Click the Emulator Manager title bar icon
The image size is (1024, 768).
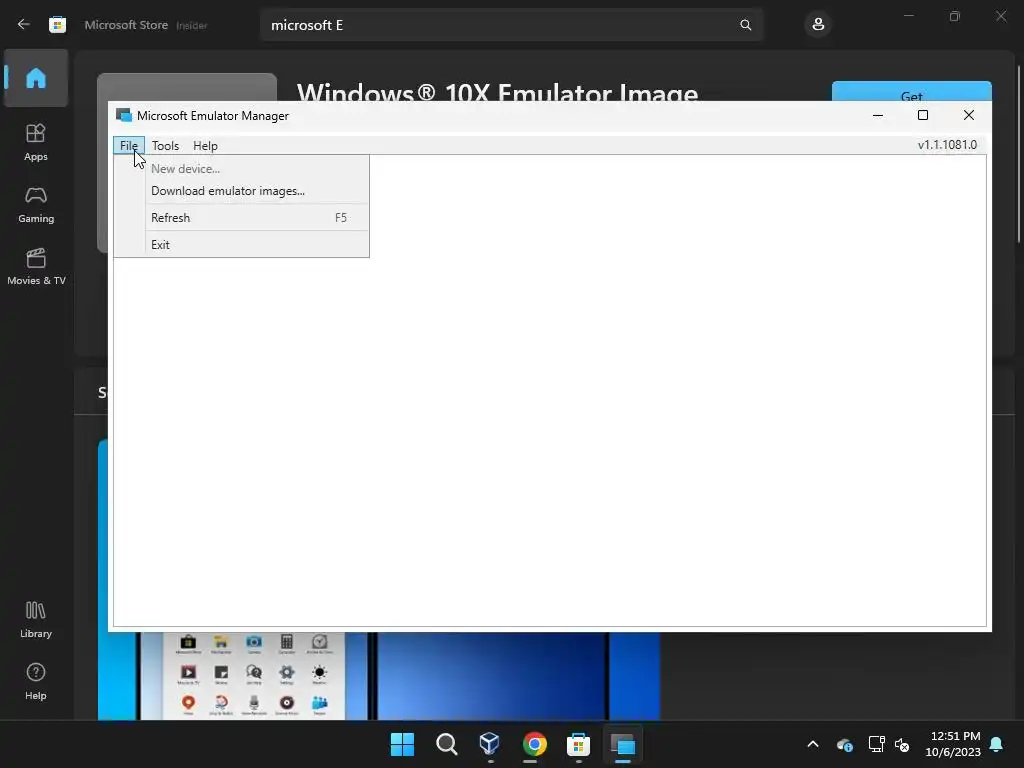tap(123, 116)
